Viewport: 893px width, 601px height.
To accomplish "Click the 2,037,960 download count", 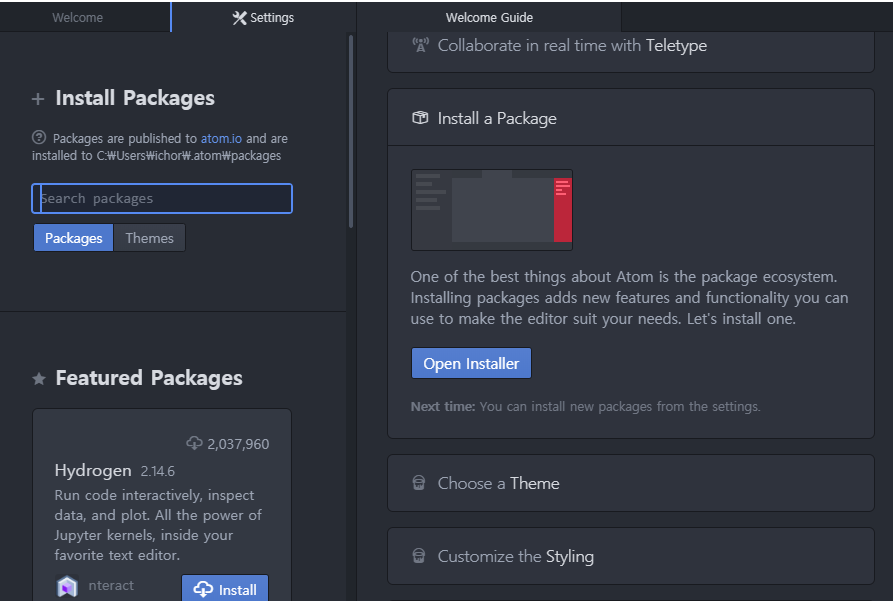I will (x=238, y=444).
